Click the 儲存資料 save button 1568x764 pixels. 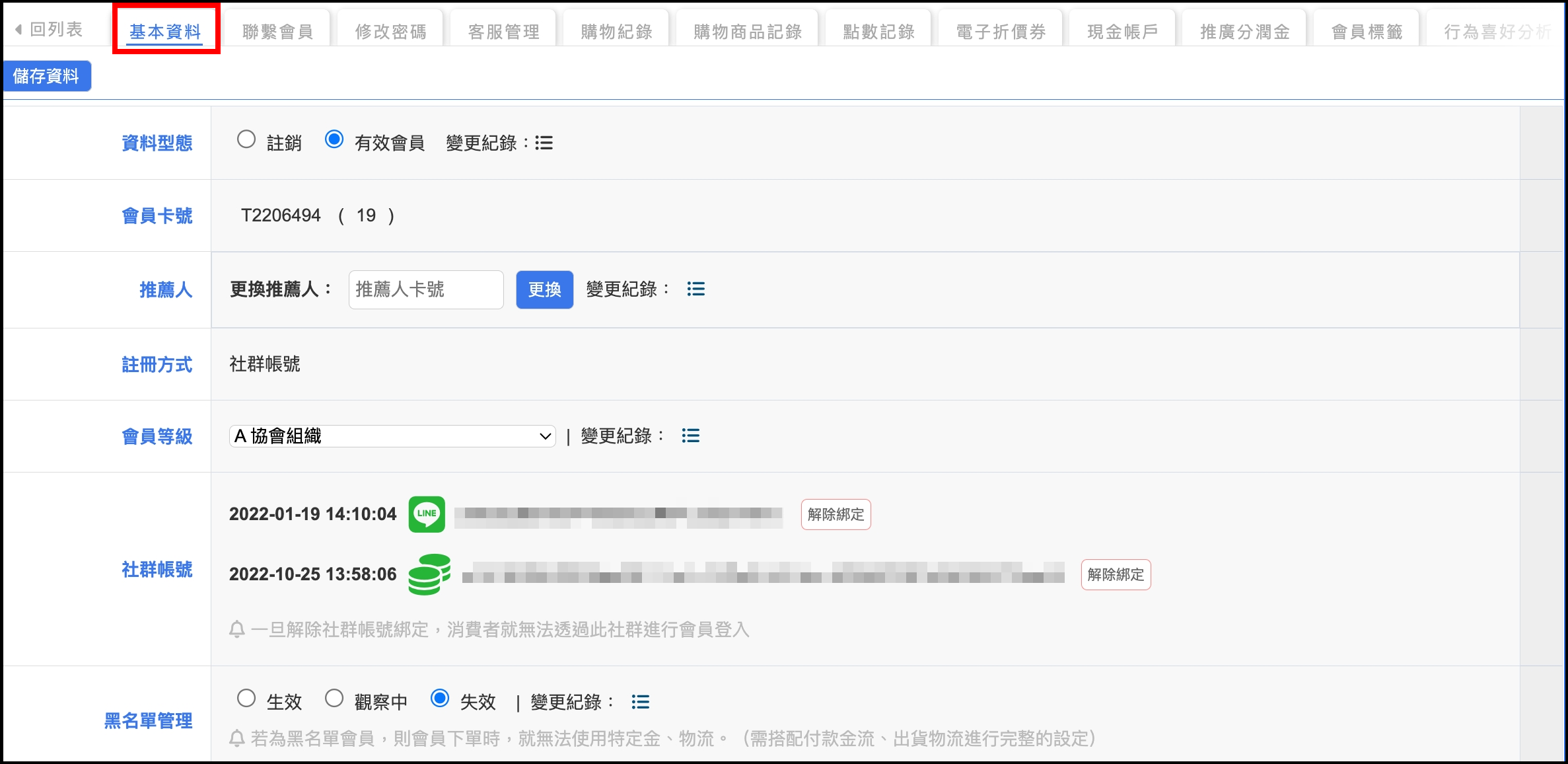tap(46, 76)
